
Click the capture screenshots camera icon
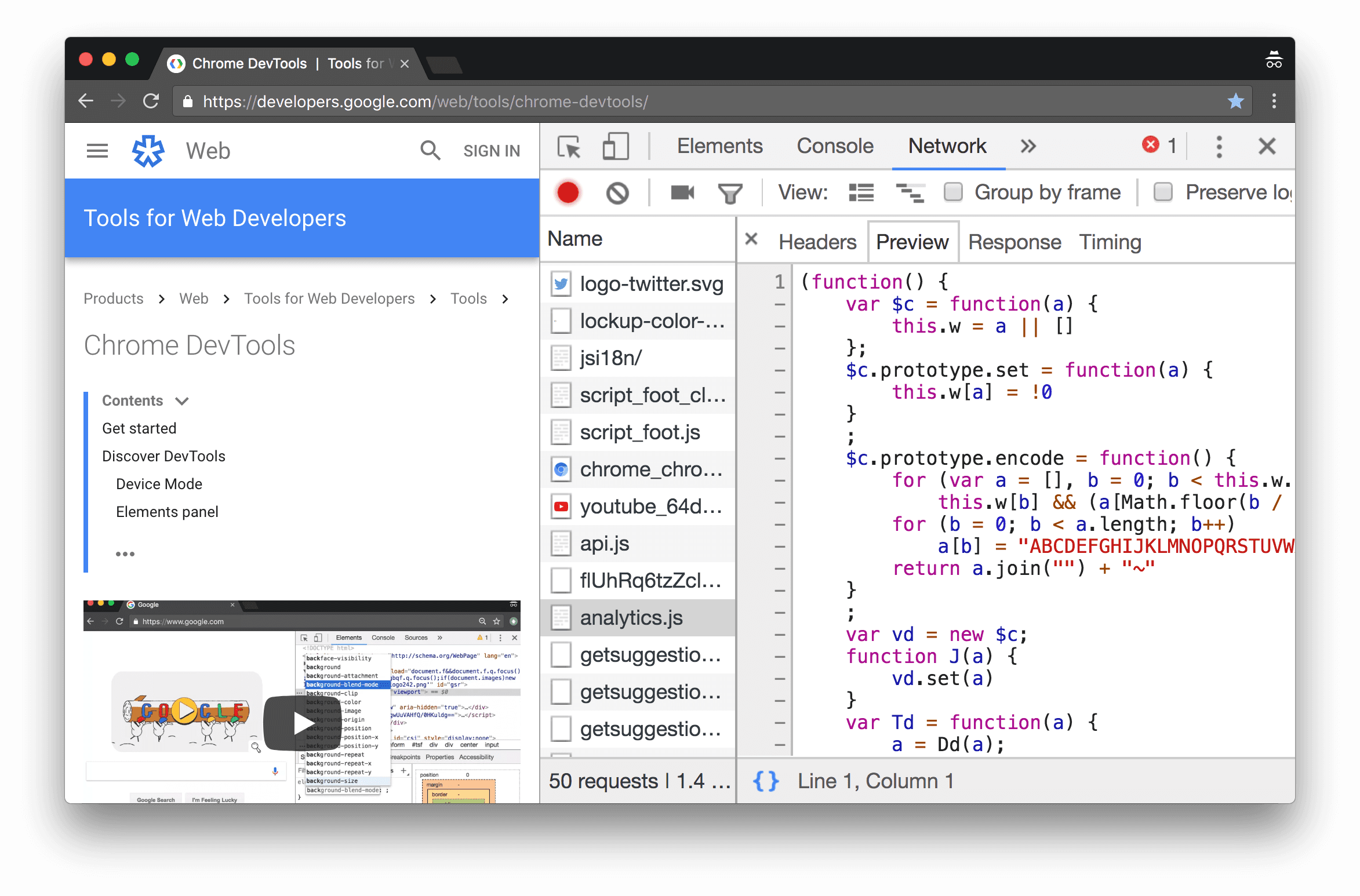point(682,193)
